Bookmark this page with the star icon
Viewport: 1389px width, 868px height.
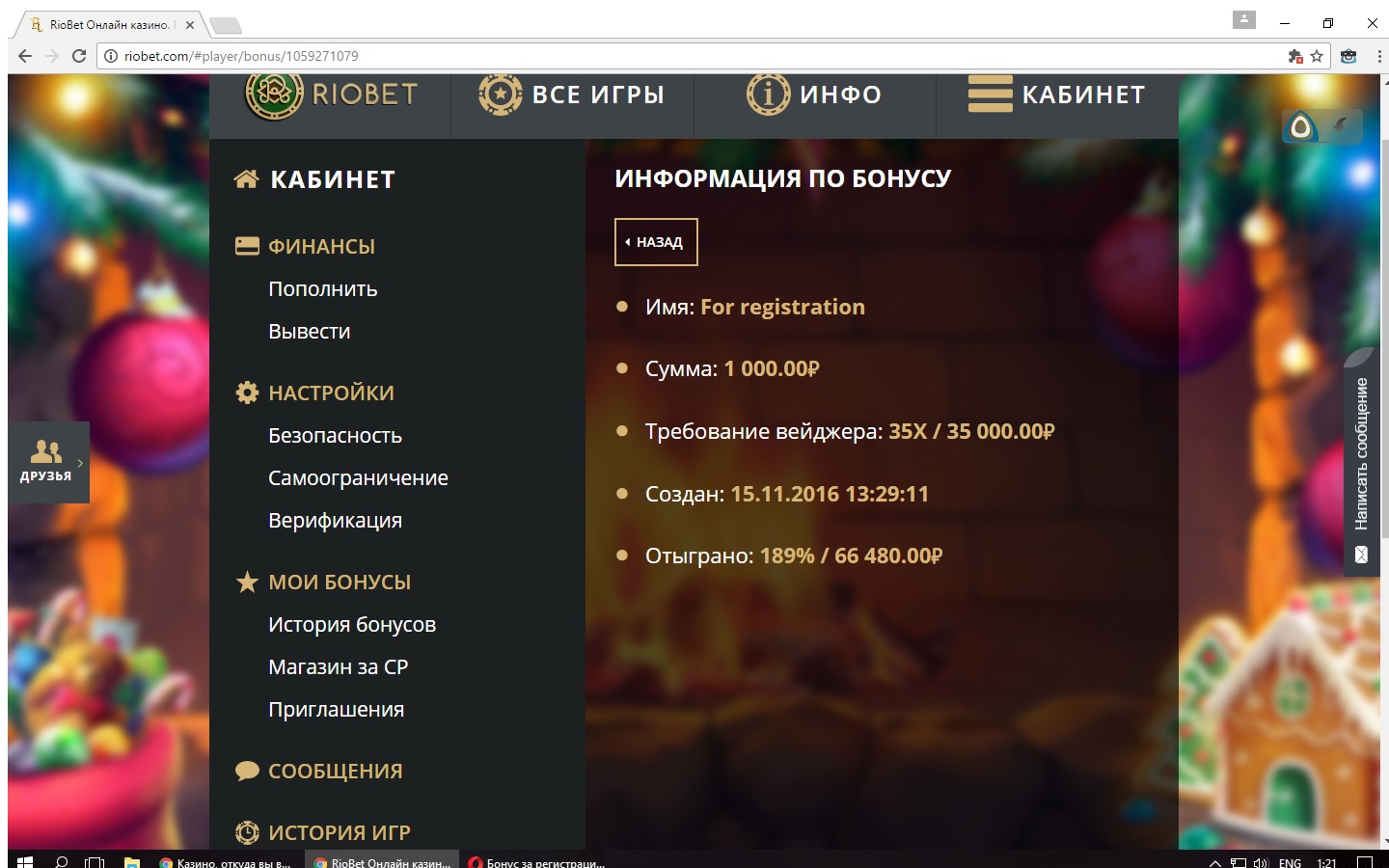tap(1317, 56)
